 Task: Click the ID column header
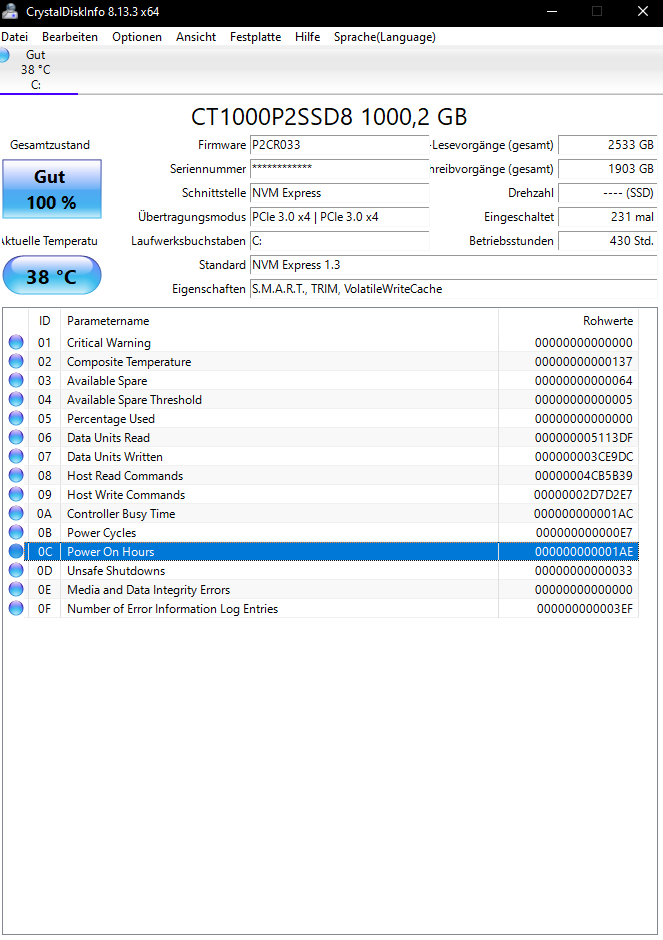[44, 321]
